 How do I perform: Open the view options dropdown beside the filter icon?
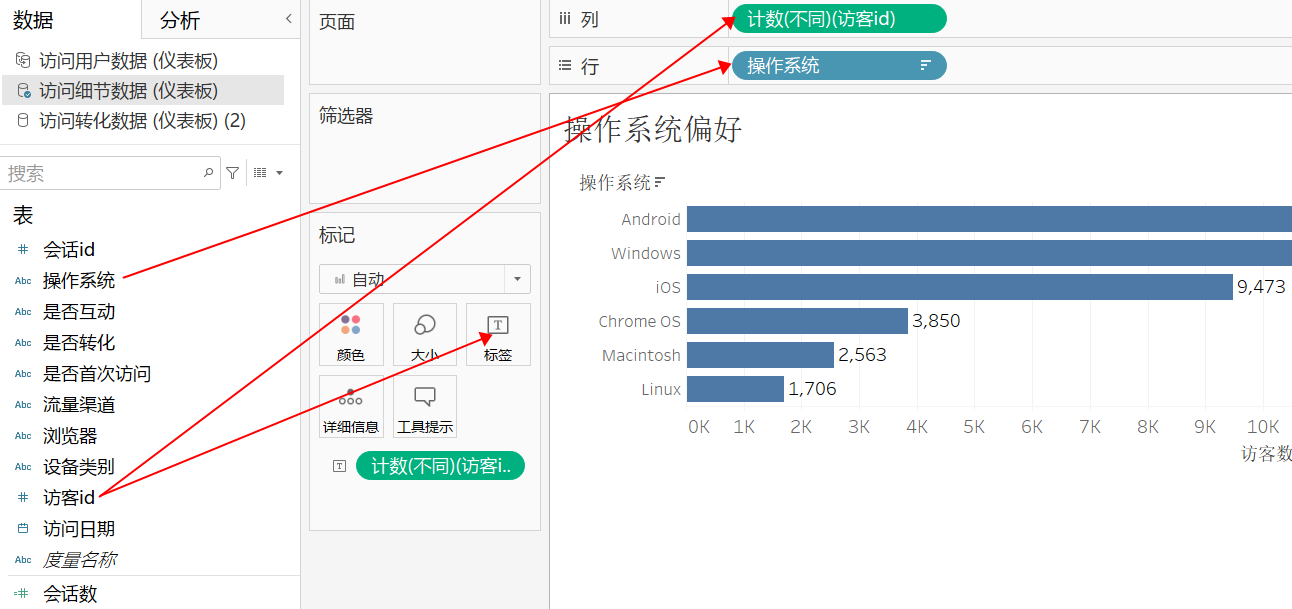(268, 173)
